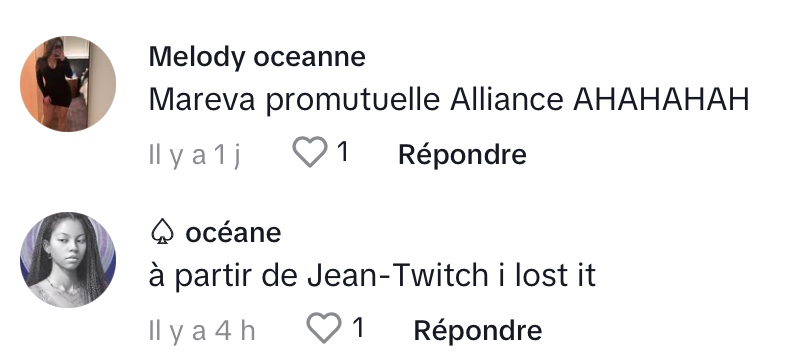Click the word Mareva in Melody's comment
The width and height of the screenshot is (802, 362).
click(202, 99)
